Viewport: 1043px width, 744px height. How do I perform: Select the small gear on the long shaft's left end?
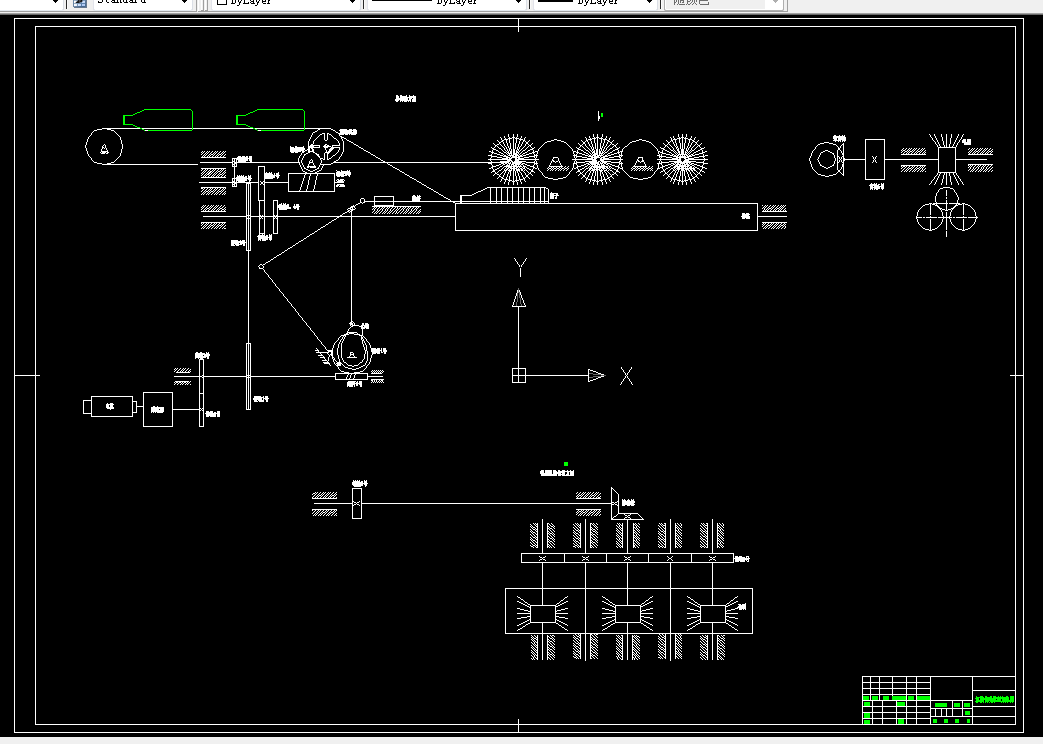click(357, 503)
